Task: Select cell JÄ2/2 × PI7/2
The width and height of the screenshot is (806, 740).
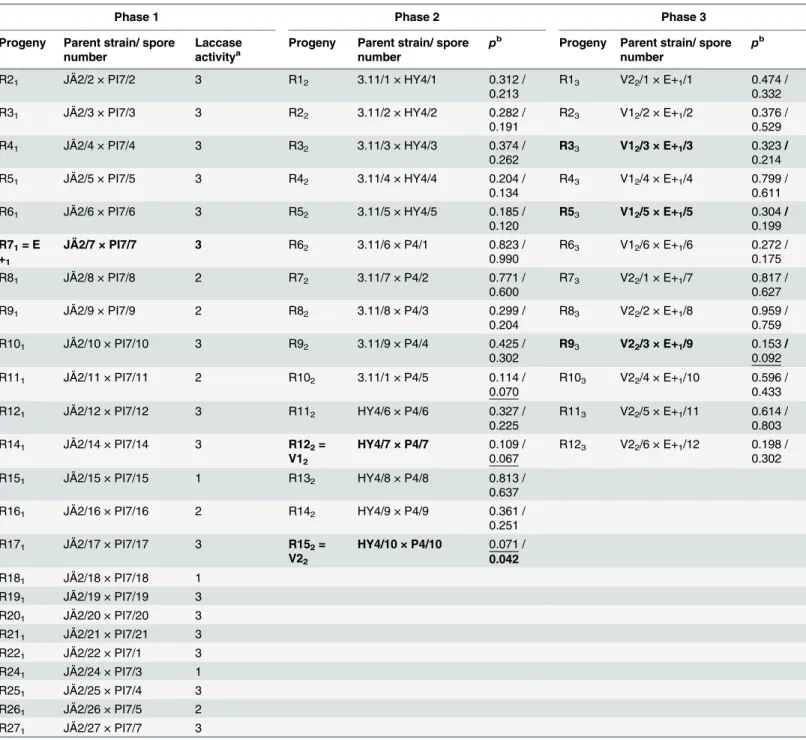Action: 99,80
